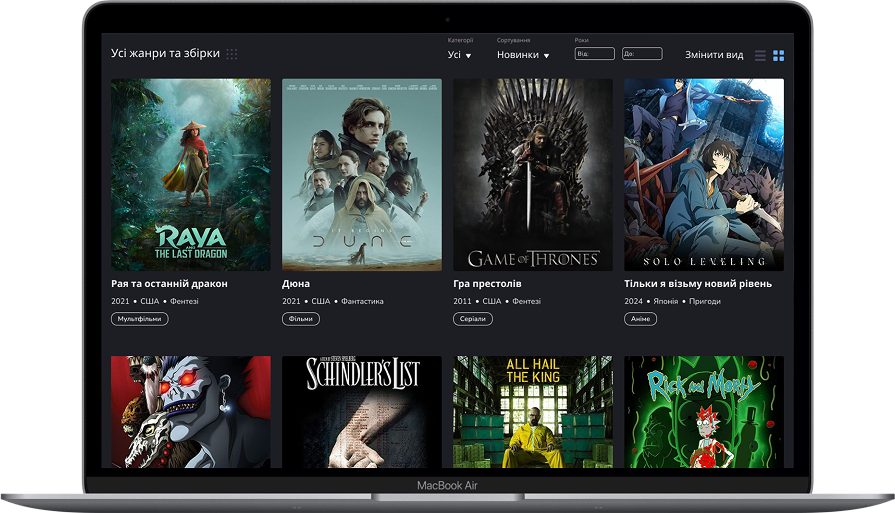Open the Death Note Ryuk poster
The width and height of the screenshot is (895, 513).
pyautogui.click(x=191, y=412)
